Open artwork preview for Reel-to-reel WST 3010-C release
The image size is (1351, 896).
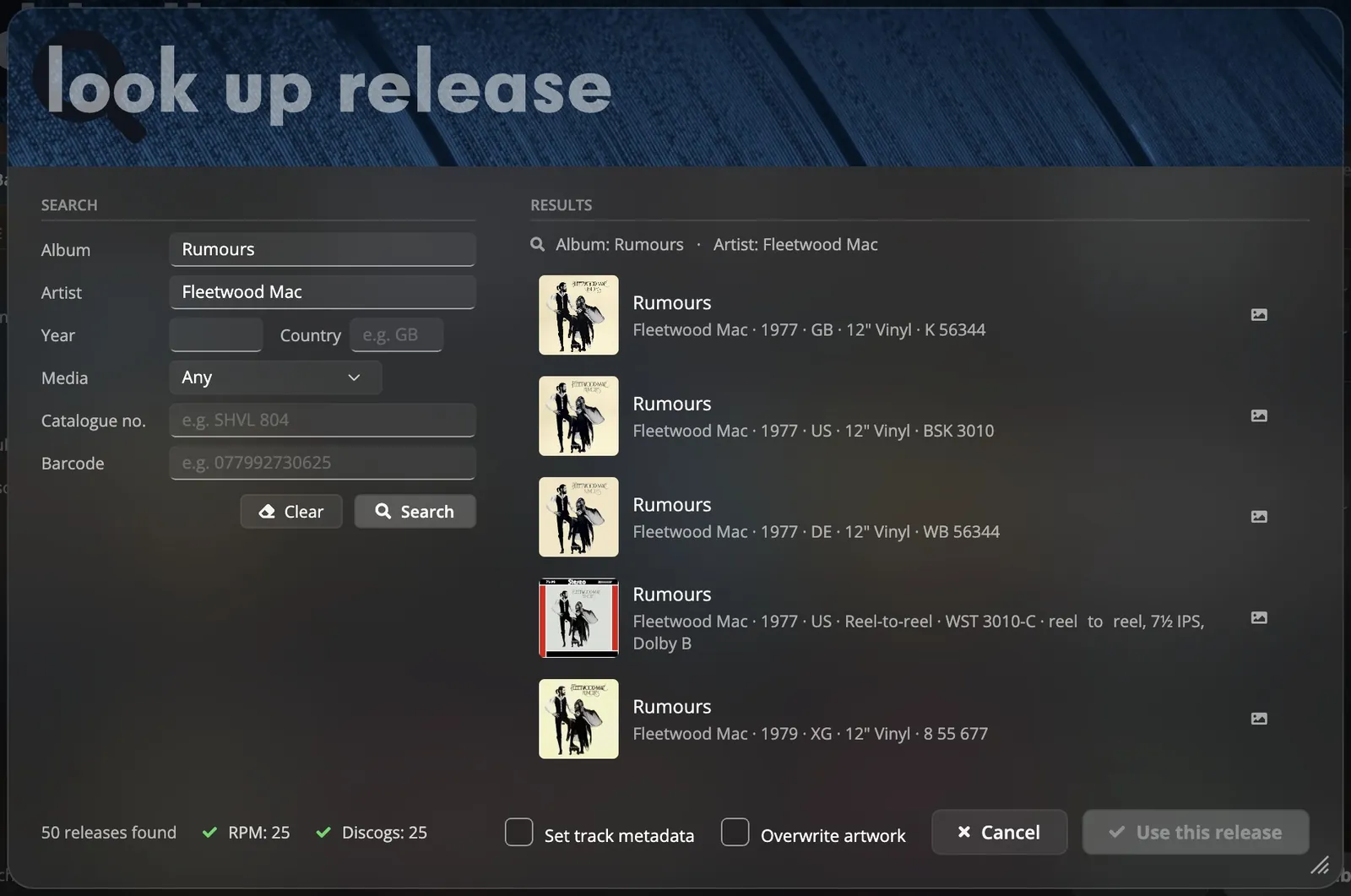pos(1258,617)
